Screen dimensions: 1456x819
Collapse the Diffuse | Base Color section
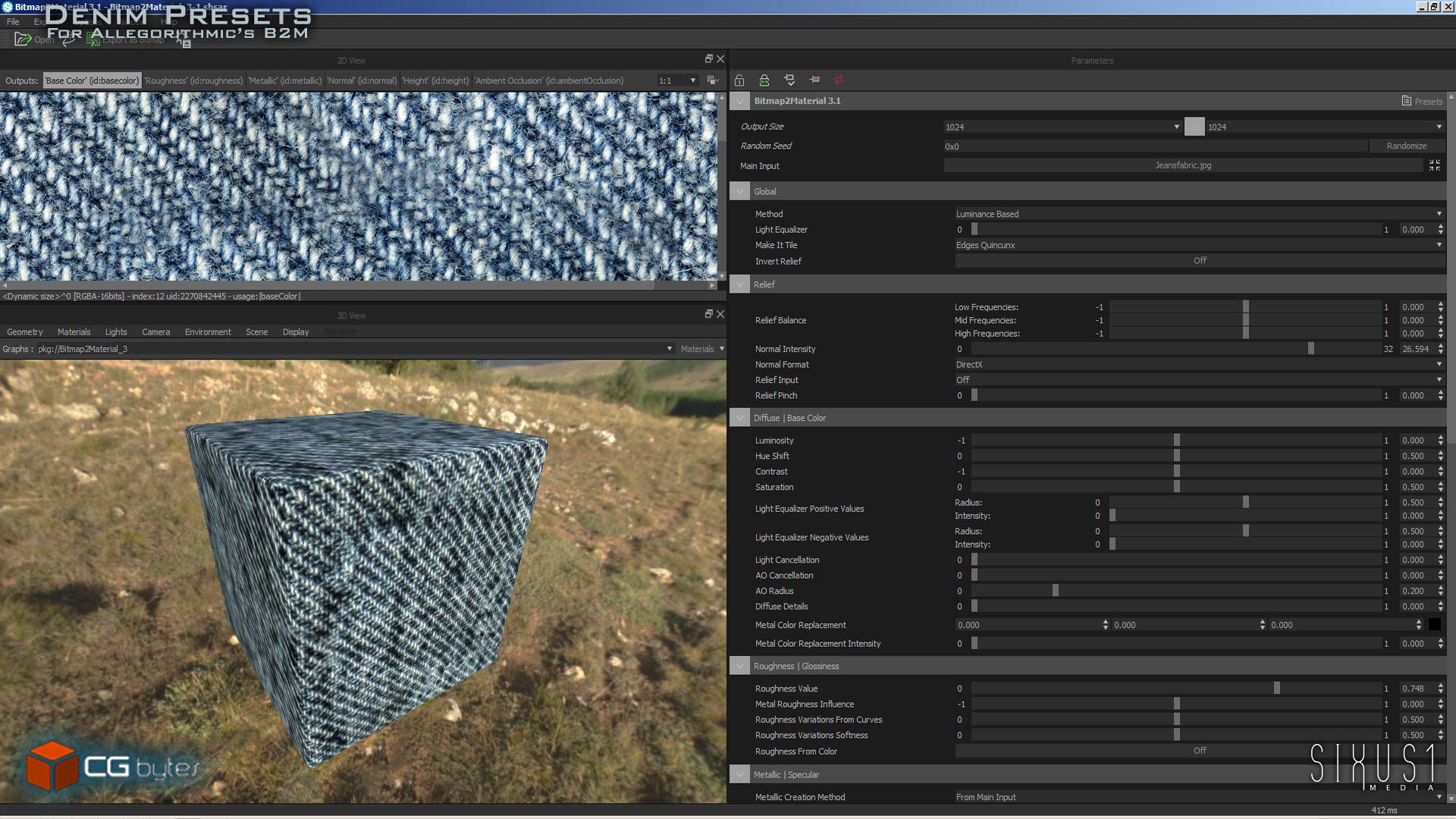(740, 418)
